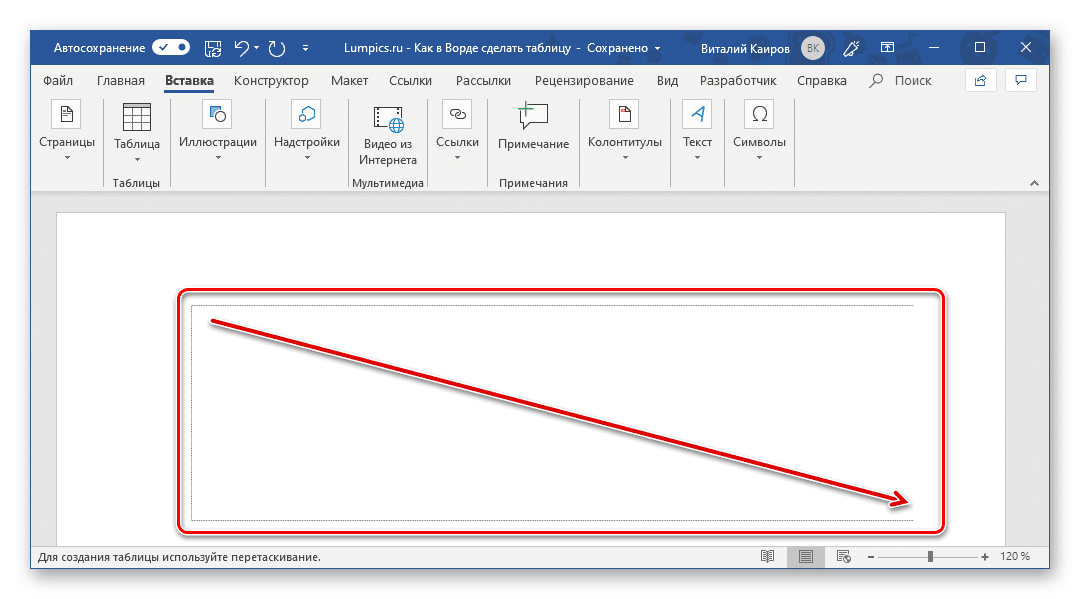This screenshot has width=1080, height=599.
Task: Expand the Надстройки dropdown arrow
Action: 307,158
